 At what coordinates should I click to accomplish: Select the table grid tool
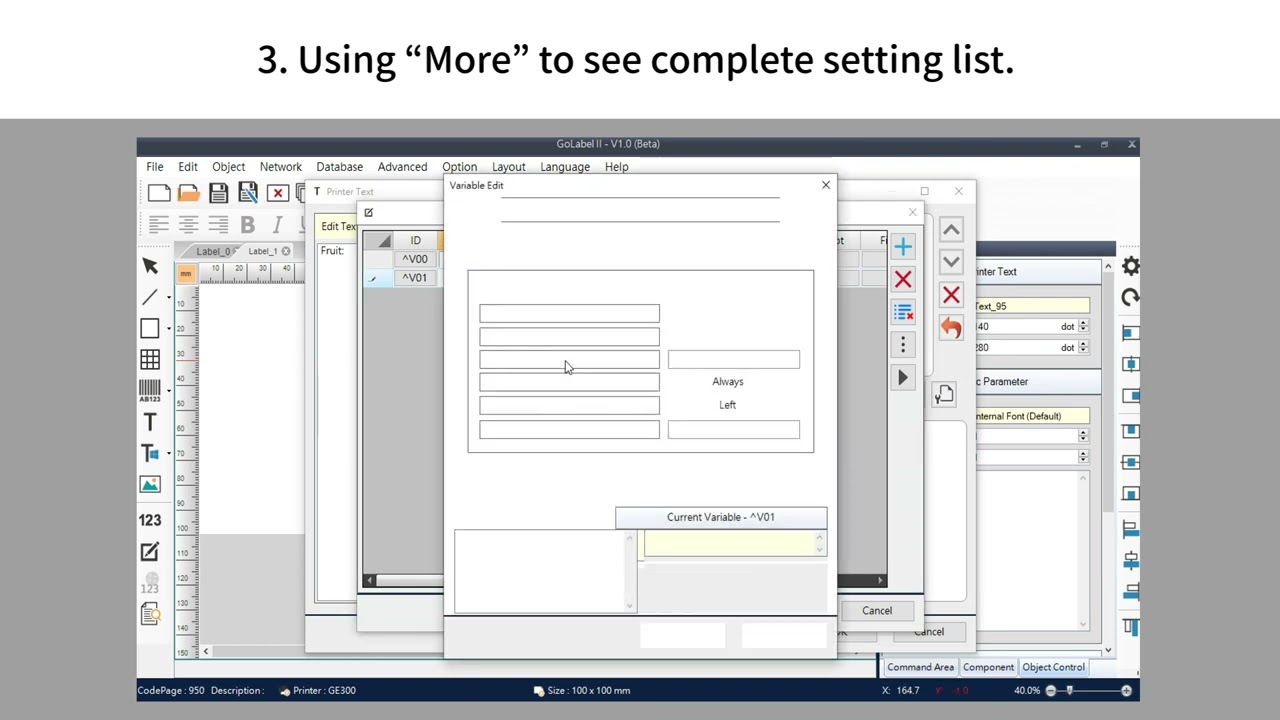tap(150, 360)
